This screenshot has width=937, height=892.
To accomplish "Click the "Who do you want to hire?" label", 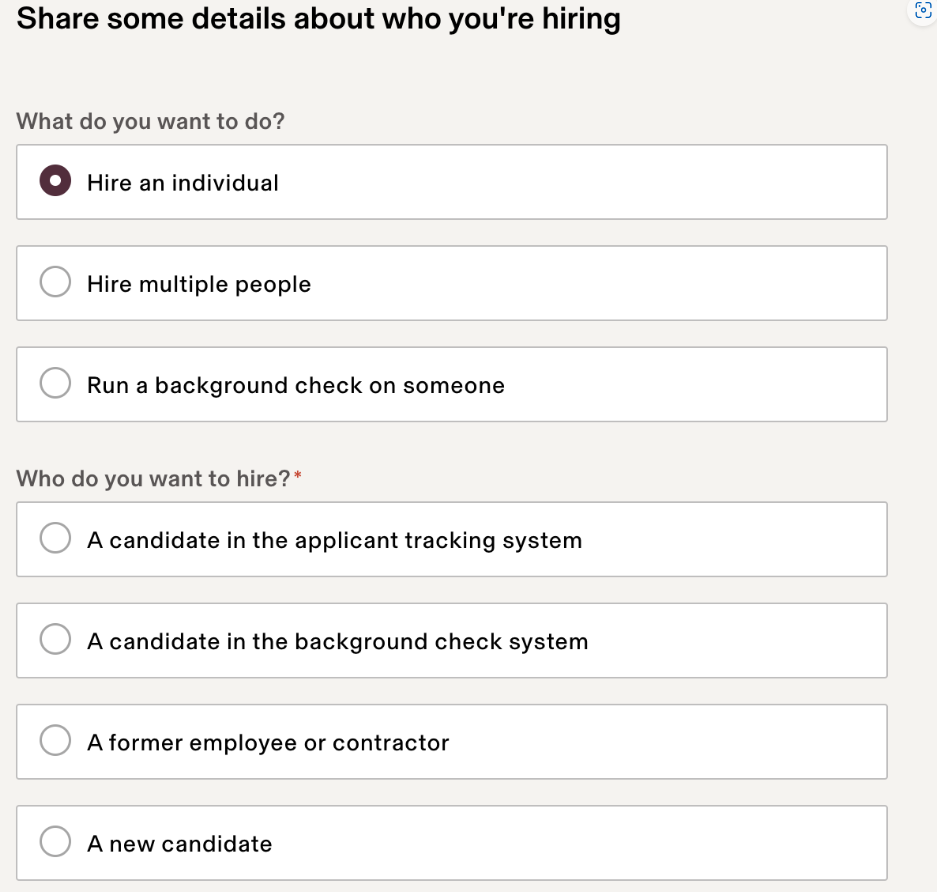I will [x=153, y=478].
